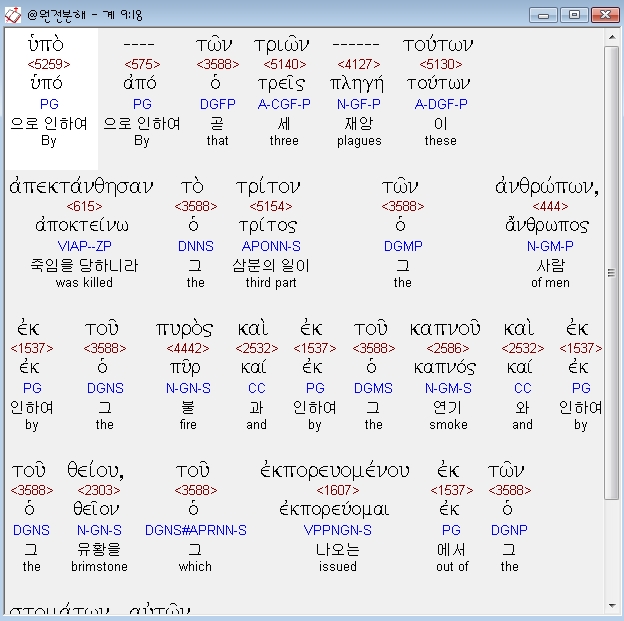This screenshot has height=621, width=624.
Task: Click Strong's number <5154>
Action: pyautogui.click(x=271, y=206)
